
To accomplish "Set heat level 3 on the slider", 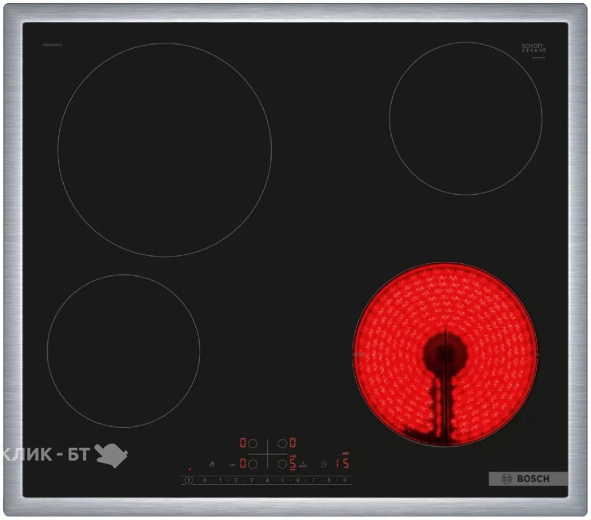I will [251, 480].
